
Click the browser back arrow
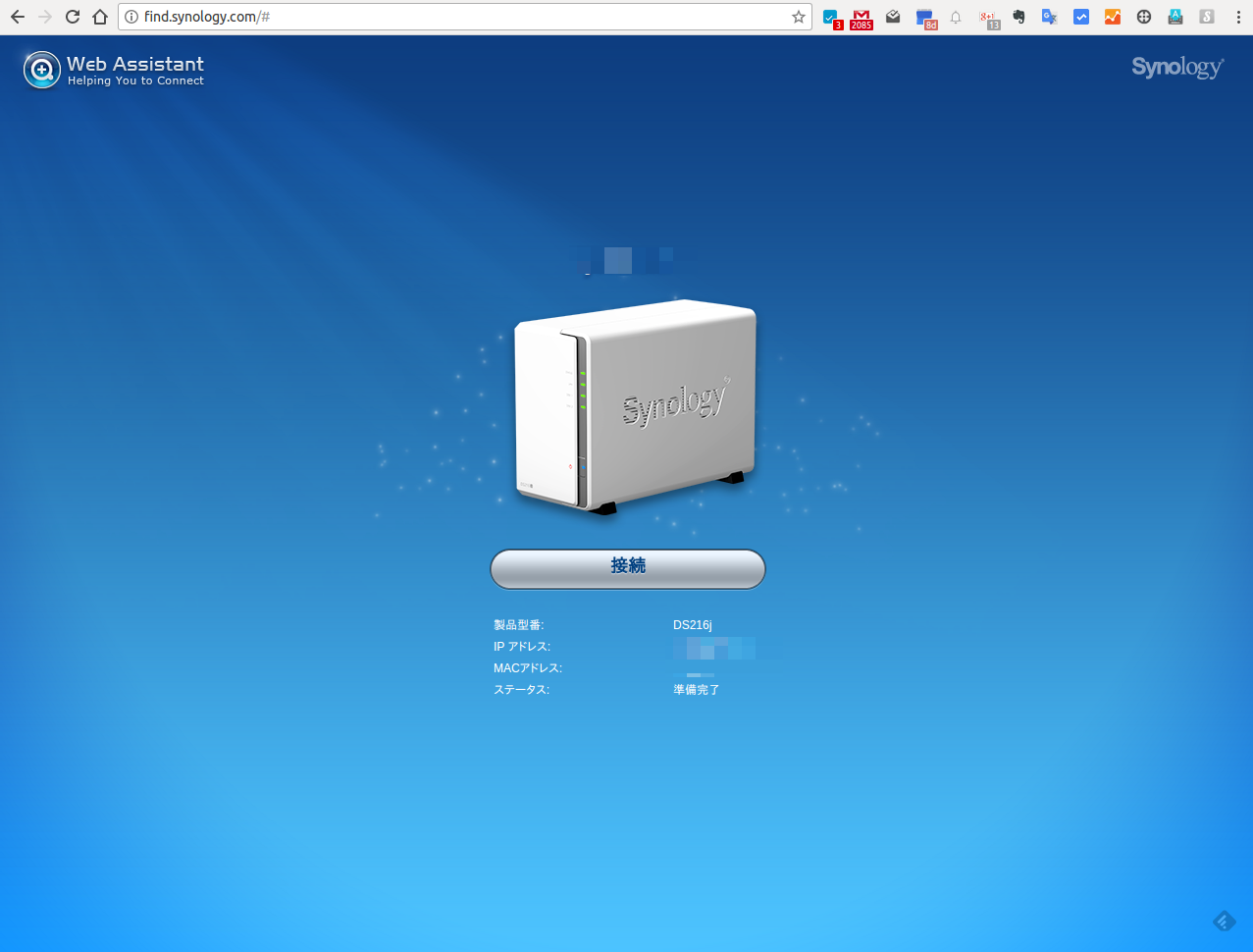[17, 17]
